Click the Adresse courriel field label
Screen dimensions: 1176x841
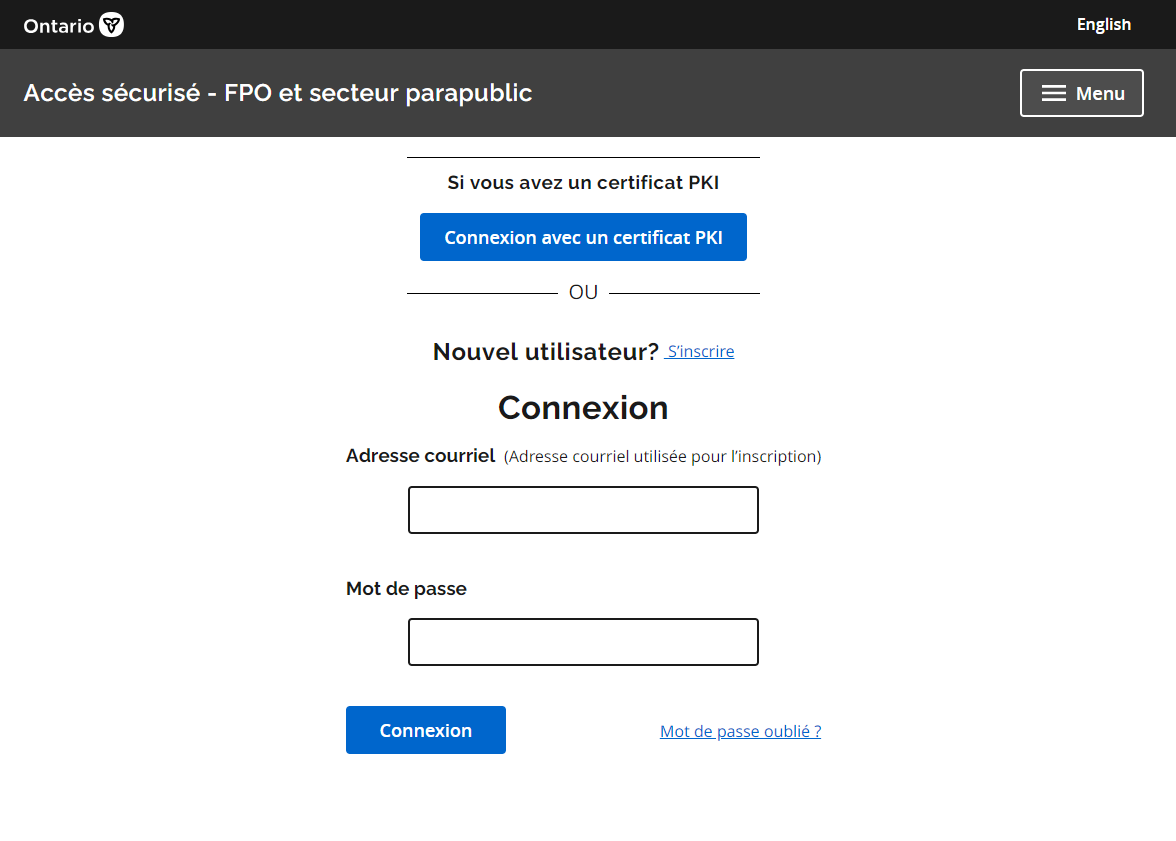point(420,456)
